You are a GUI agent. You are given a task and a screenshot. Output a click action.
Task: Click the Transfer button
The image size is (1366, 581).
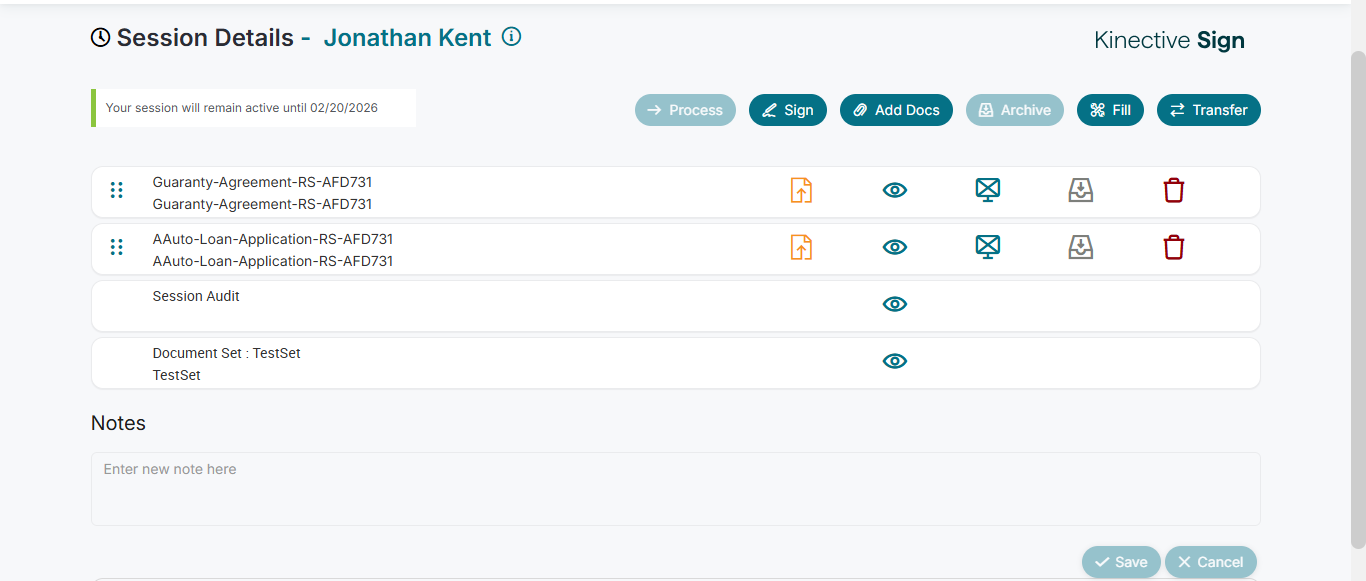(x=1209, y=110)
